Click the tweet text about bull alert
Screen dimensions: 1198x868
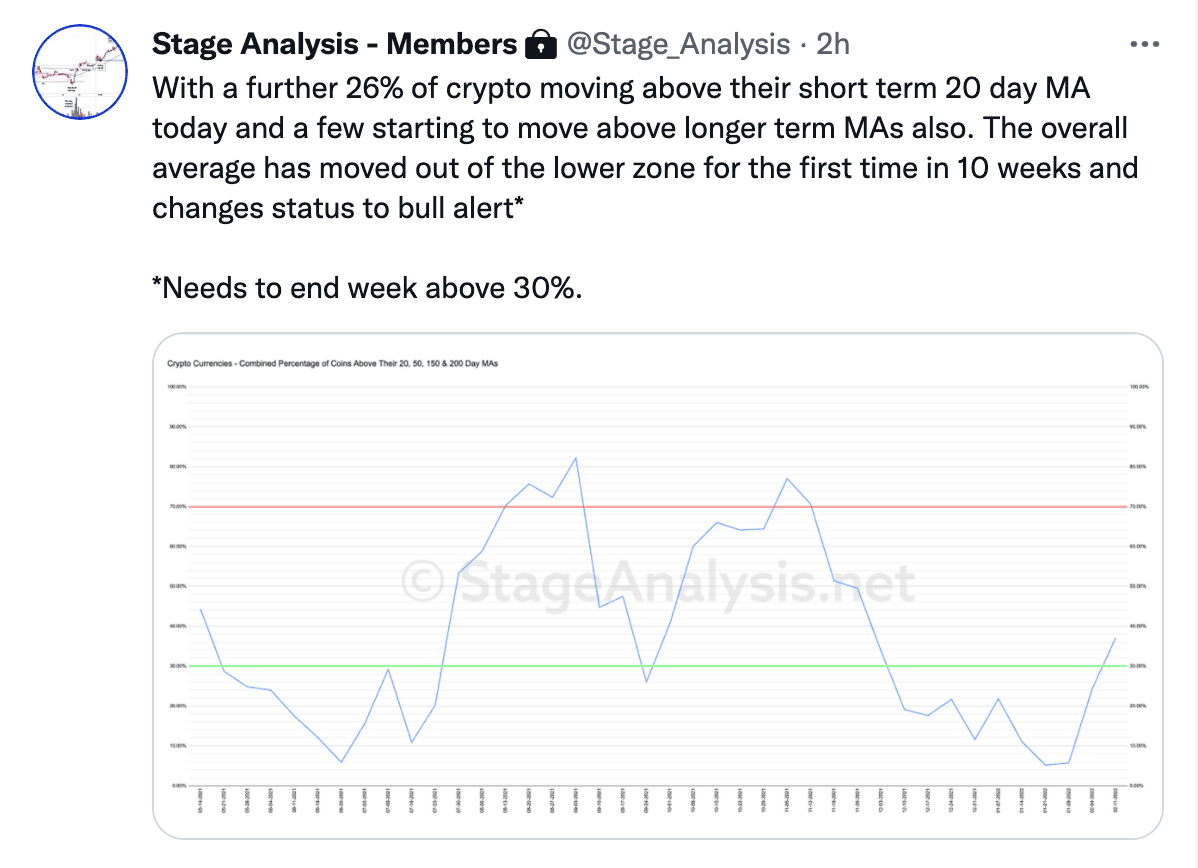tap(645, 148)
